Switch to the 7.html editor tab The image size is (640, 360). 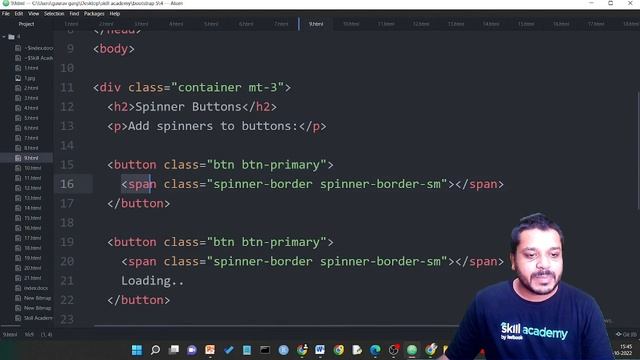pyautogui.click(x=281, y=24)
